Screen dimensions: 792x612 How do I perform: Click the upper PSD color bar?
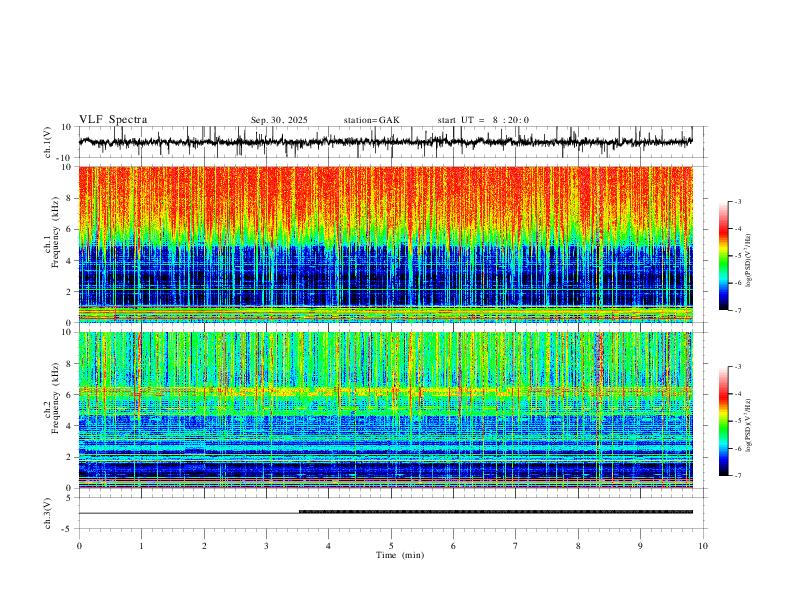724,256
